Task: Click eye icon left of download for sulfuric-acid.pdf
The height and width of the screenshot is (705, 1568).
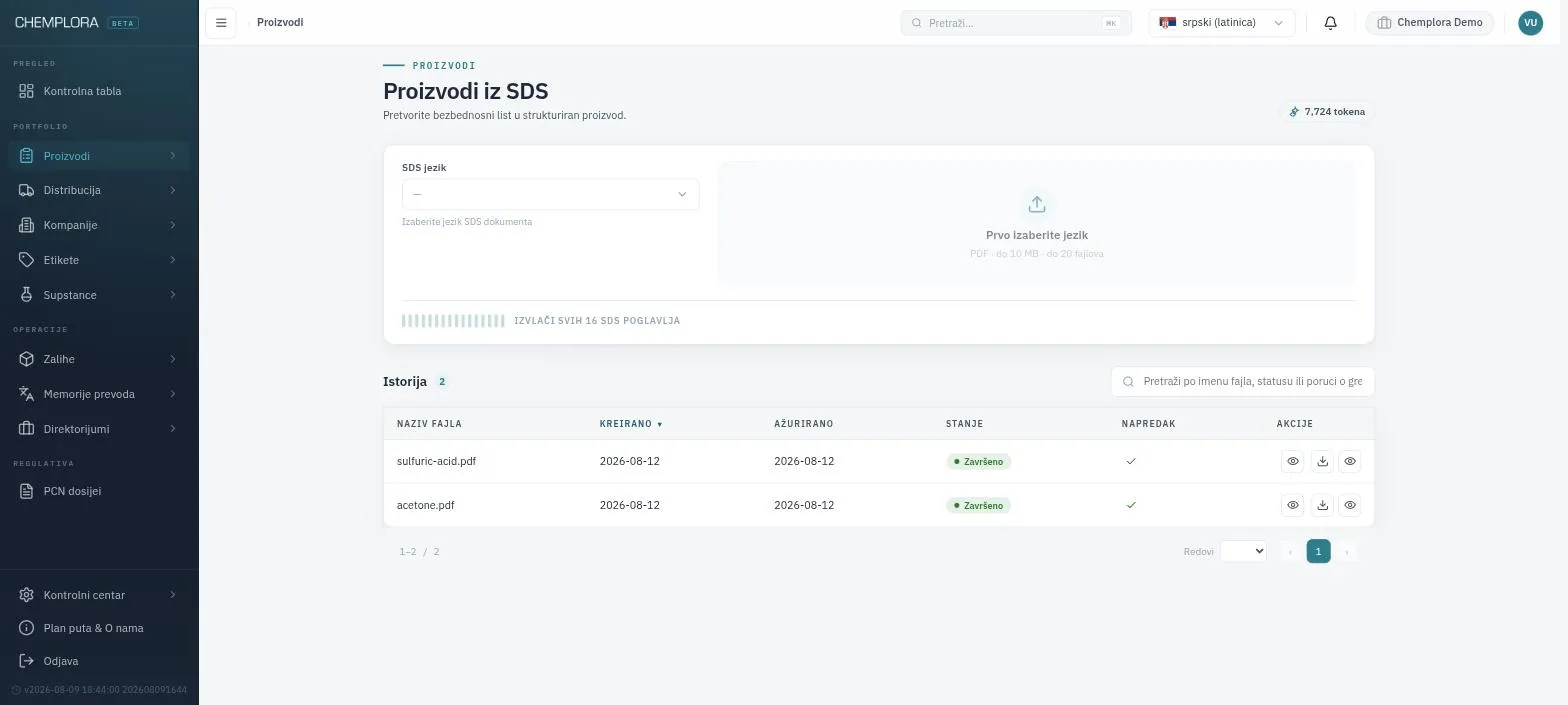Action: tap(1293, 462)
